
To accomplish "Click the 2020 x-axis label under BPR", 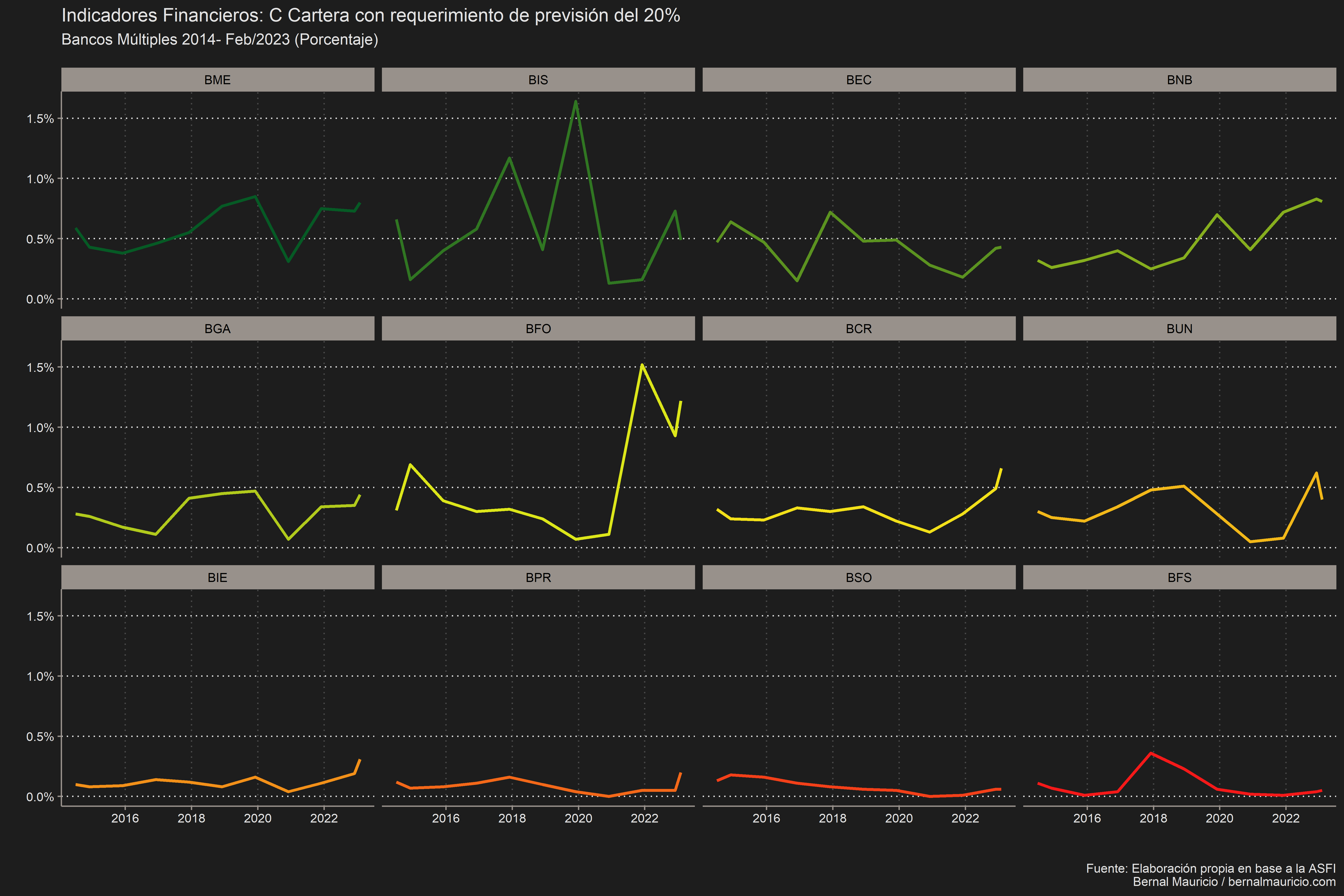I will (x=578, y=818).
